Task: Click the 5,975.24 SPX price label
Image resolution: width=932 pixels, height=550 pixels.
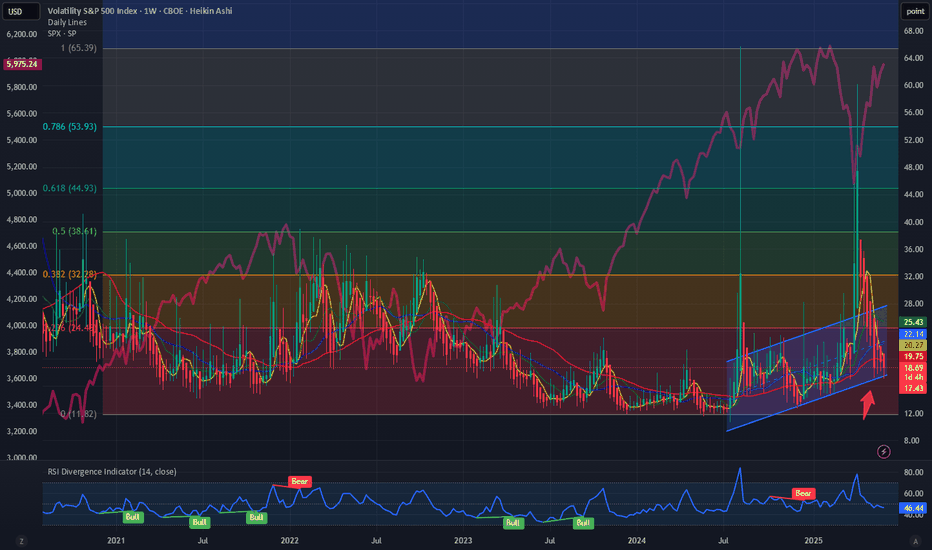Action: (x=22, y=64)
